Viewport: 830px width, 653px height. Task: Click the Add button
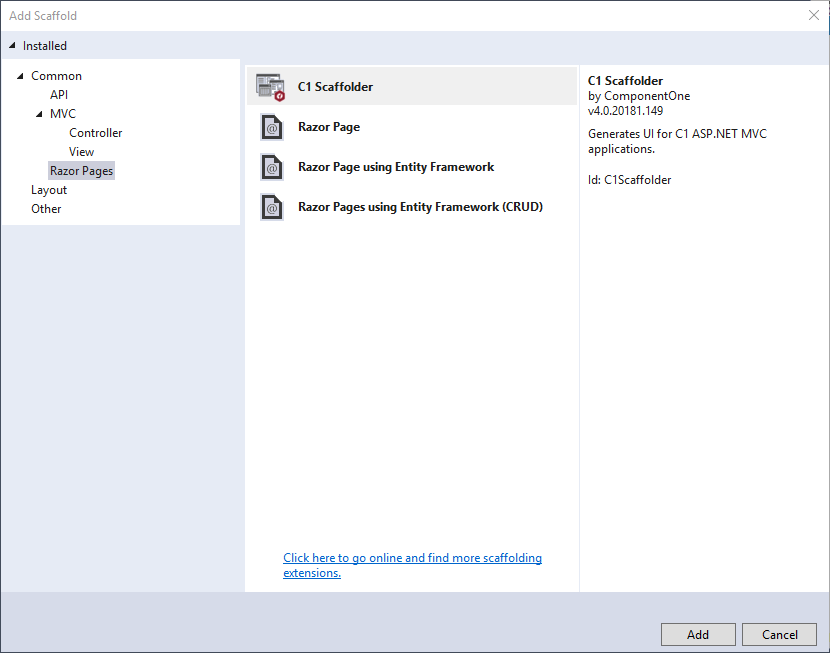point(698,634)
